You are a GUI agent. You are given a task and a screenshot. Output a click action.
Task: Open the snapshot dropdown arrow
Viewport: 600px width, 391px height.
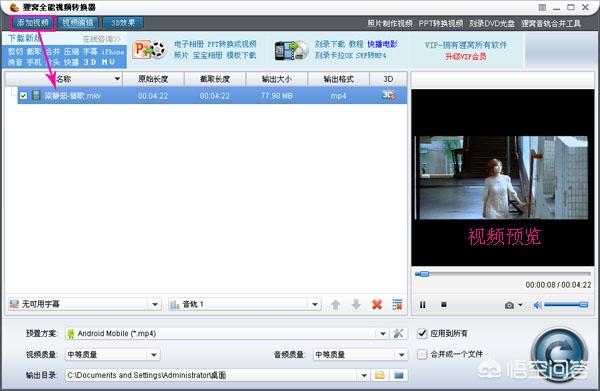pyautogui.click(x=520, y=305)
